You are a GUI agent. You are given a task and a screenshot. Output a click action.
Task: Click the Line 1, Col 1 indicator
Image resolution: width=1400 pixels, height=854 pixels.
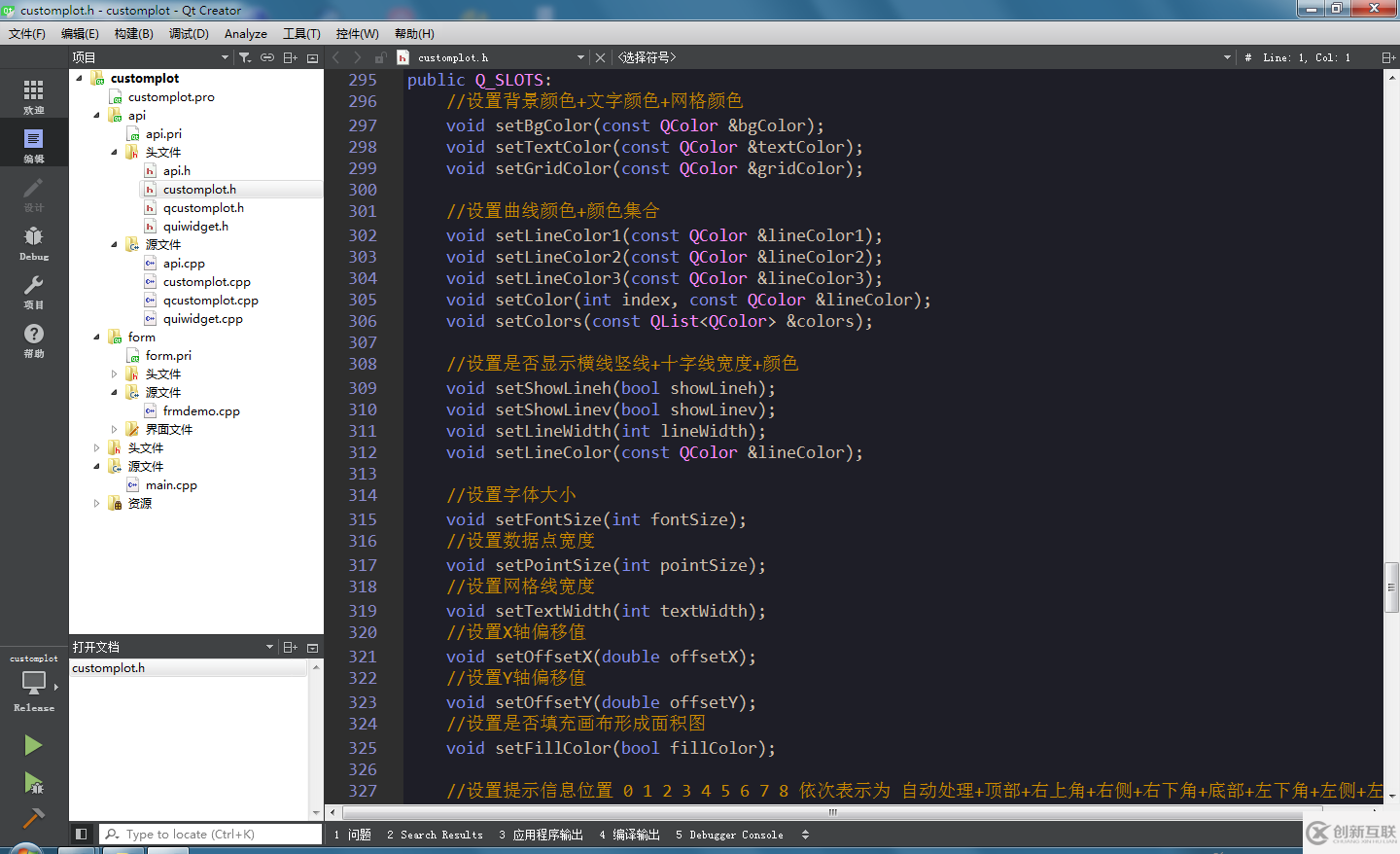coord(1307,57)
